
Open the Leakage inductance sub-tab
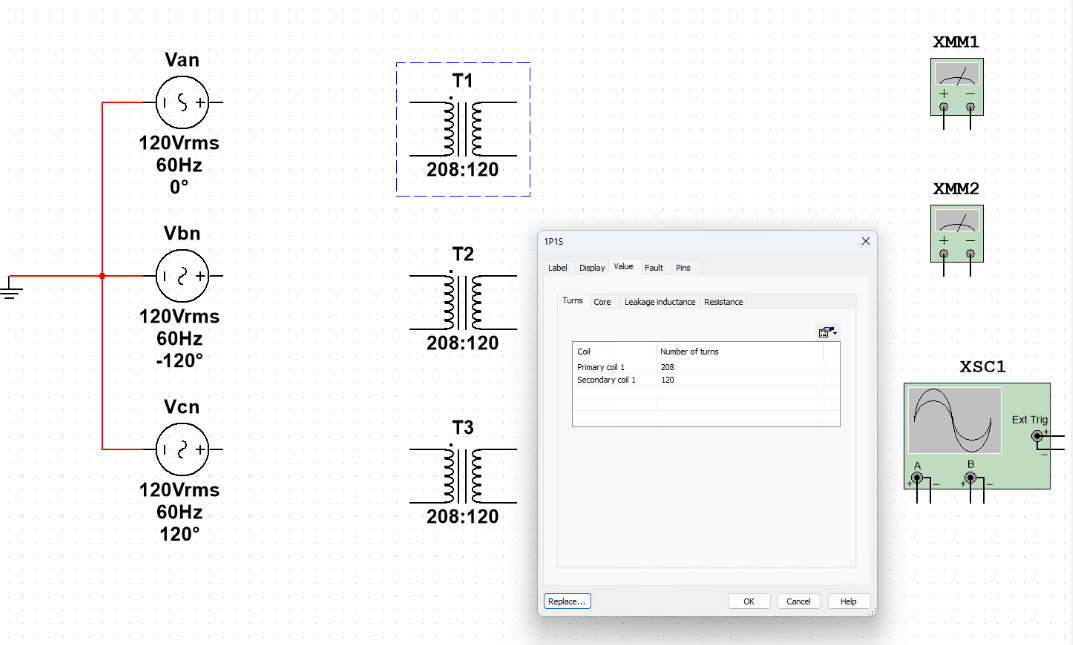[x=658, y=301]
